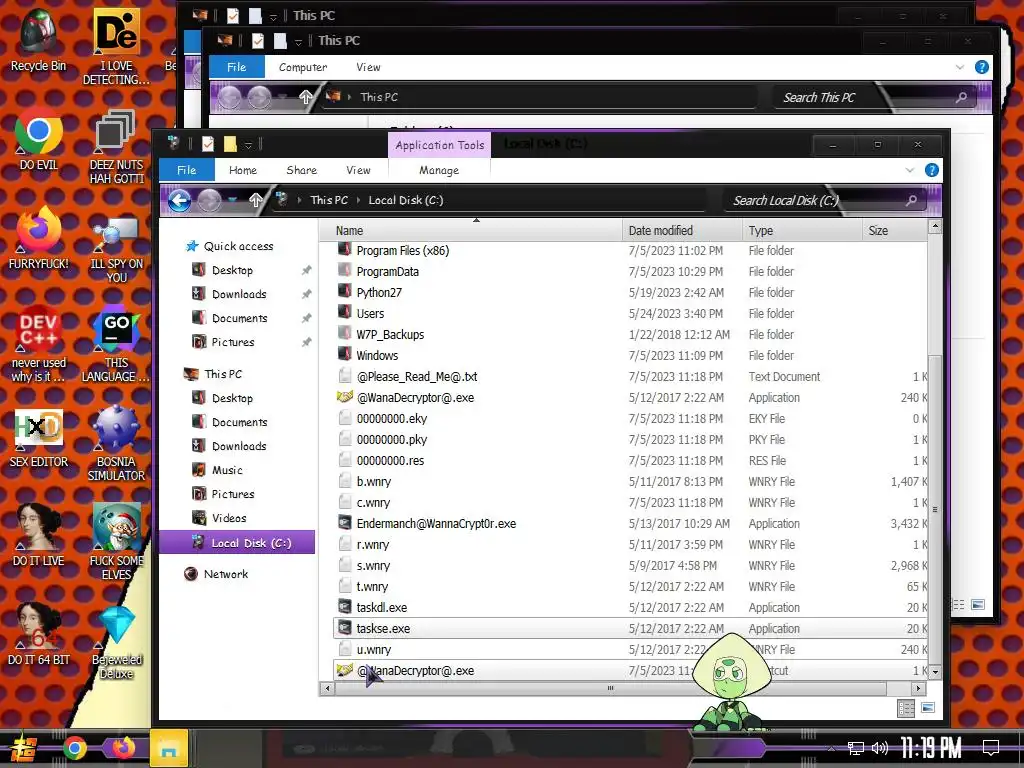Sort by the Type column header

802,231
